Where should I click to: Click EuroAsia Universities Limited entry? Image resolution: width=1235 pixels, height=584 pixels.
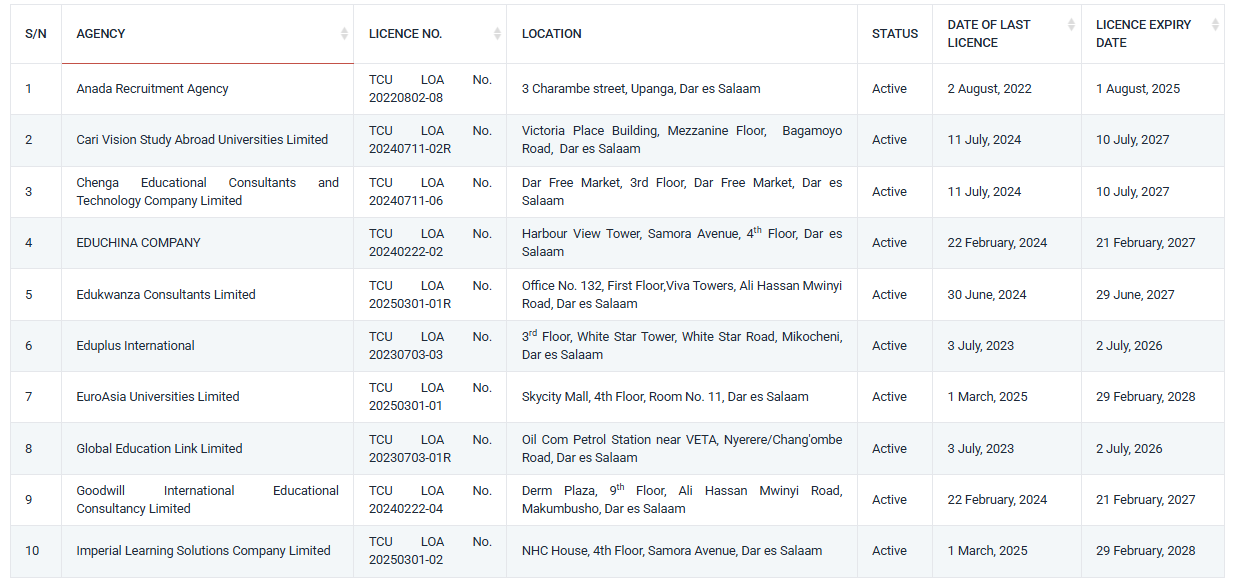point(158,397)
